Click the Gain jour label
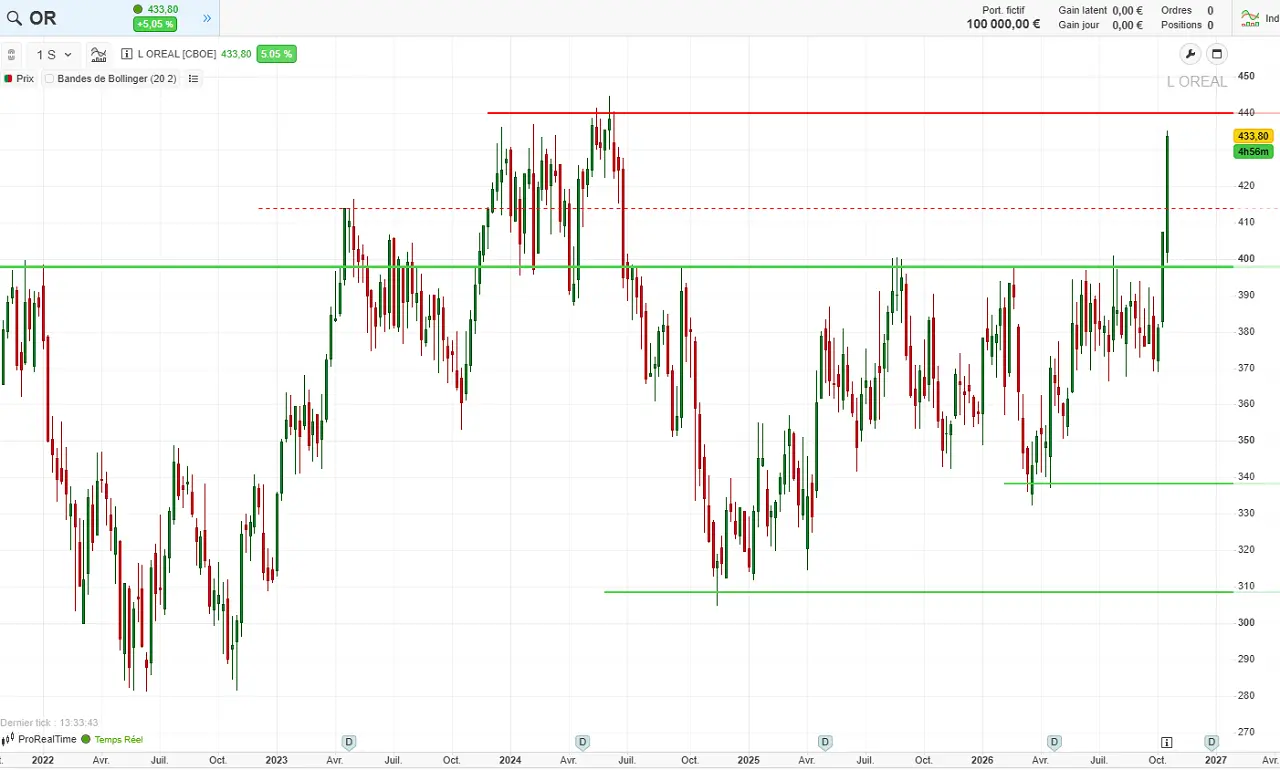The height and width of the screenshot is (770, 1280). pos(1079,25)
